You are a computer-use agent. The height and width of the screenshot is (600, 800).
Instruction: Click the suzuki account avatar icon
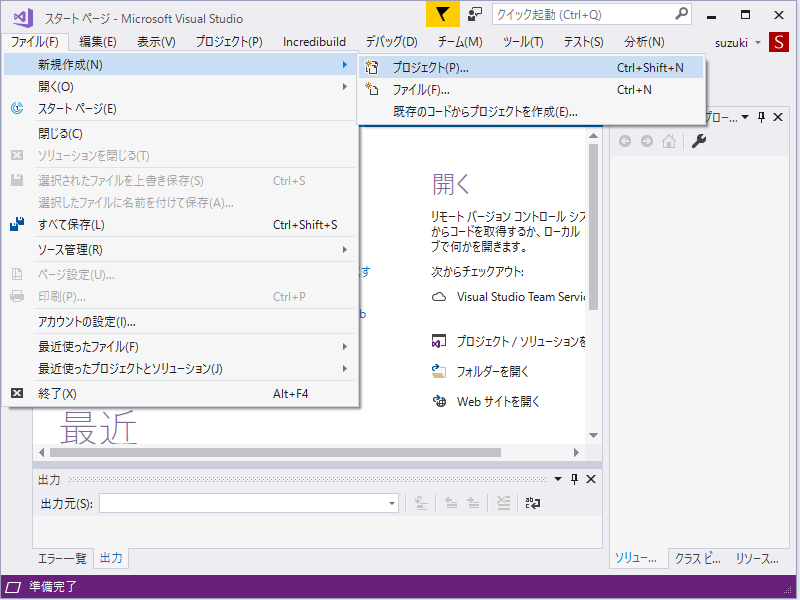[780, 42]
